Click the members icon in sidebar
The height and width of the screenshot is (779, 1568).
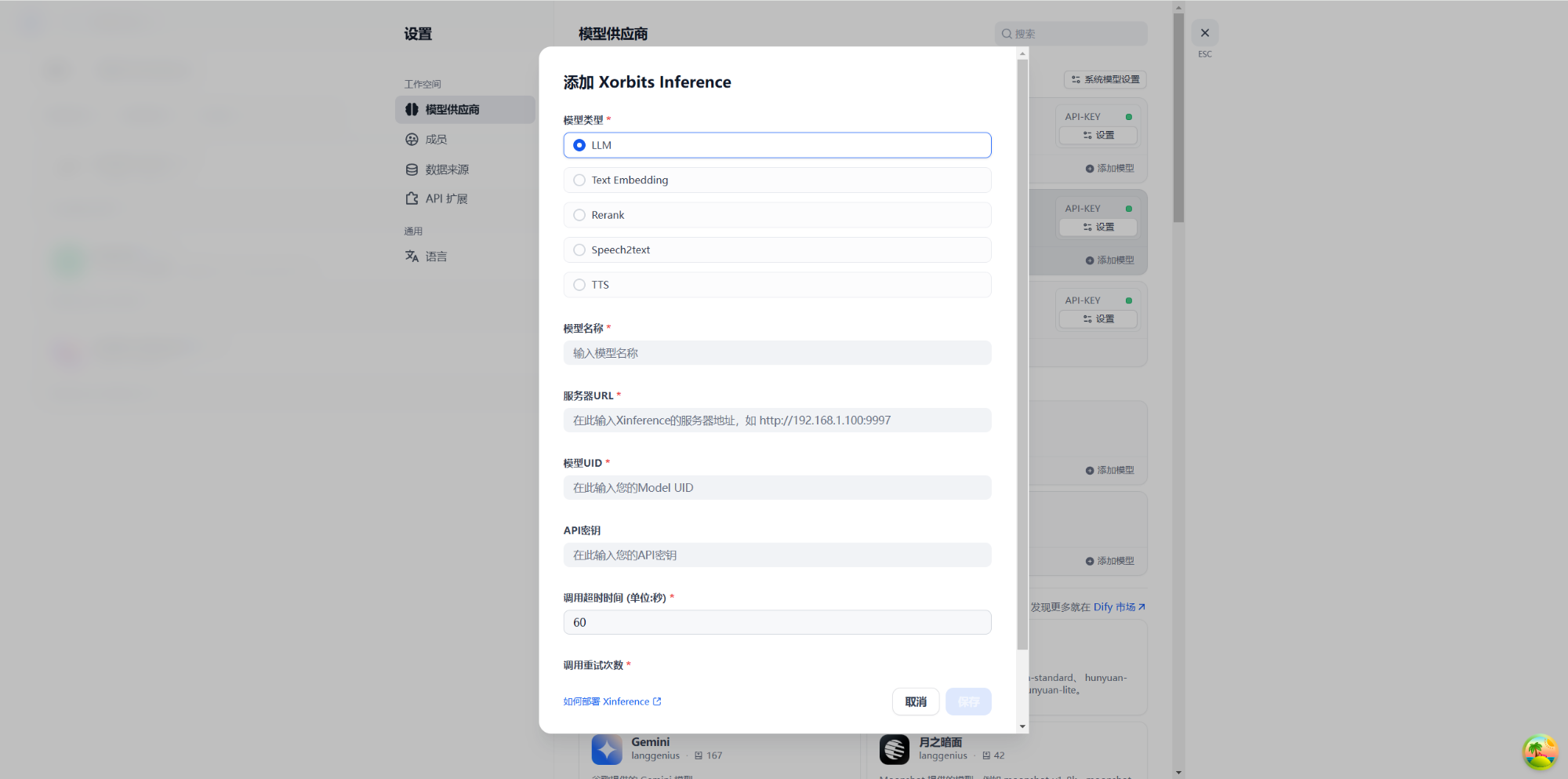(412, 140)
